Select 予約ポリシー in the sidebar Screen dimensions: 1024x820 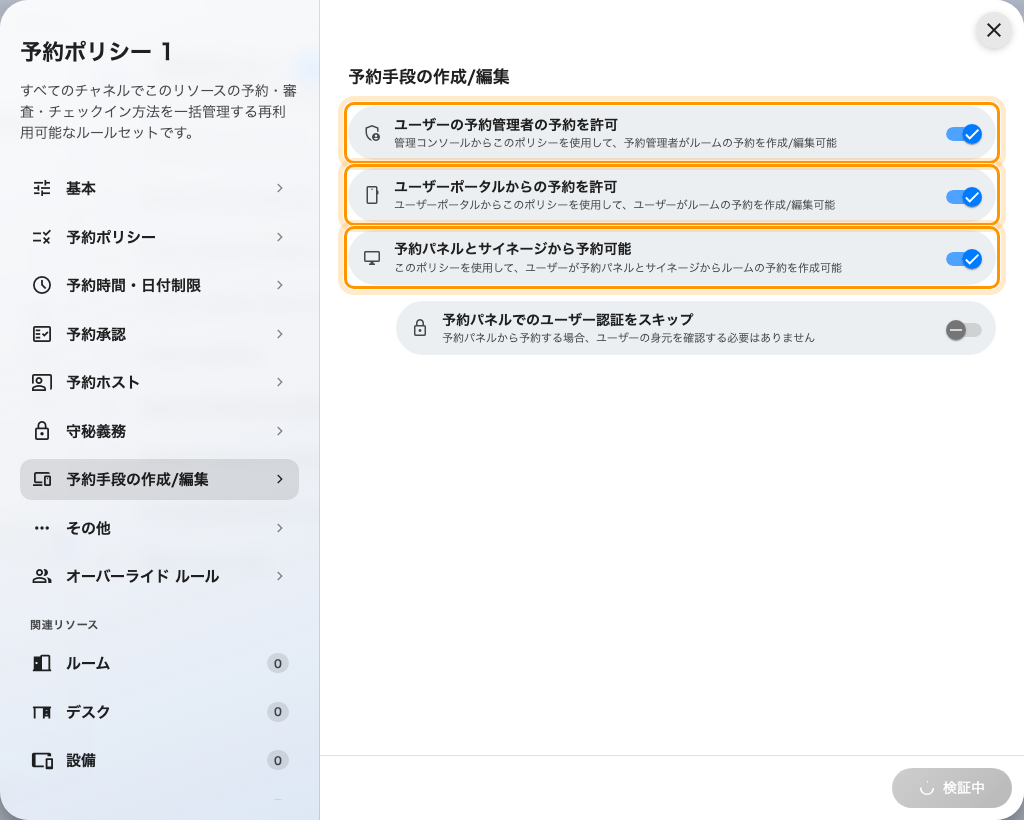[159, 237]
